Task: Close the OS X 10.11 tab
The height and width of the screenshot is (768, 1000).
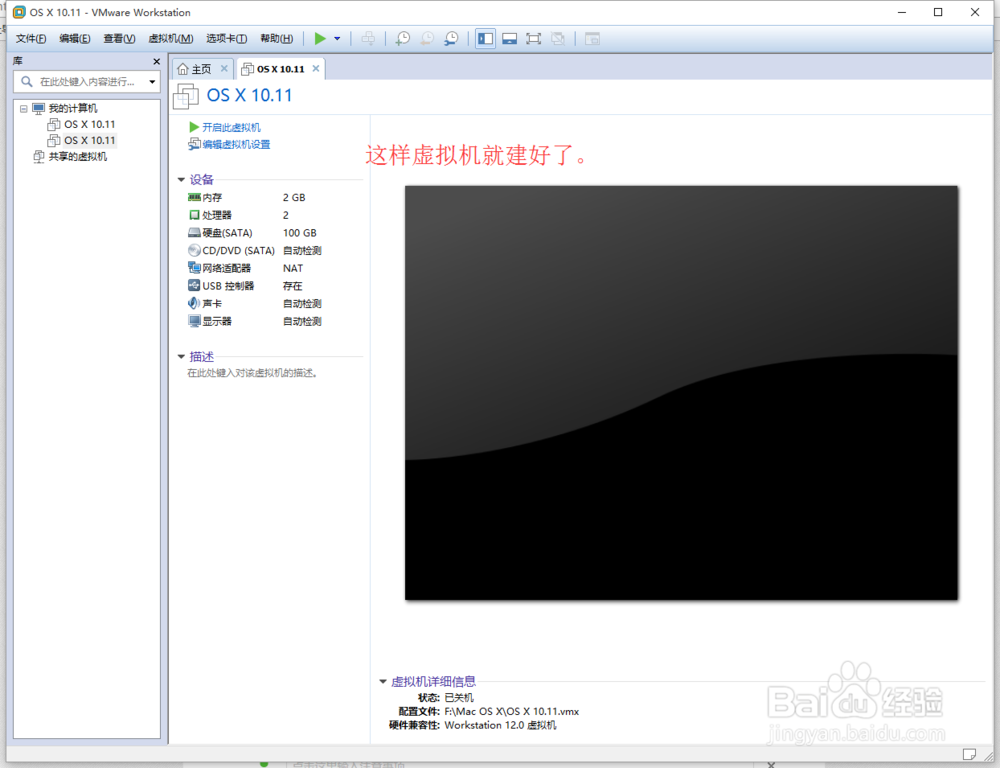Action: (316, 68)
